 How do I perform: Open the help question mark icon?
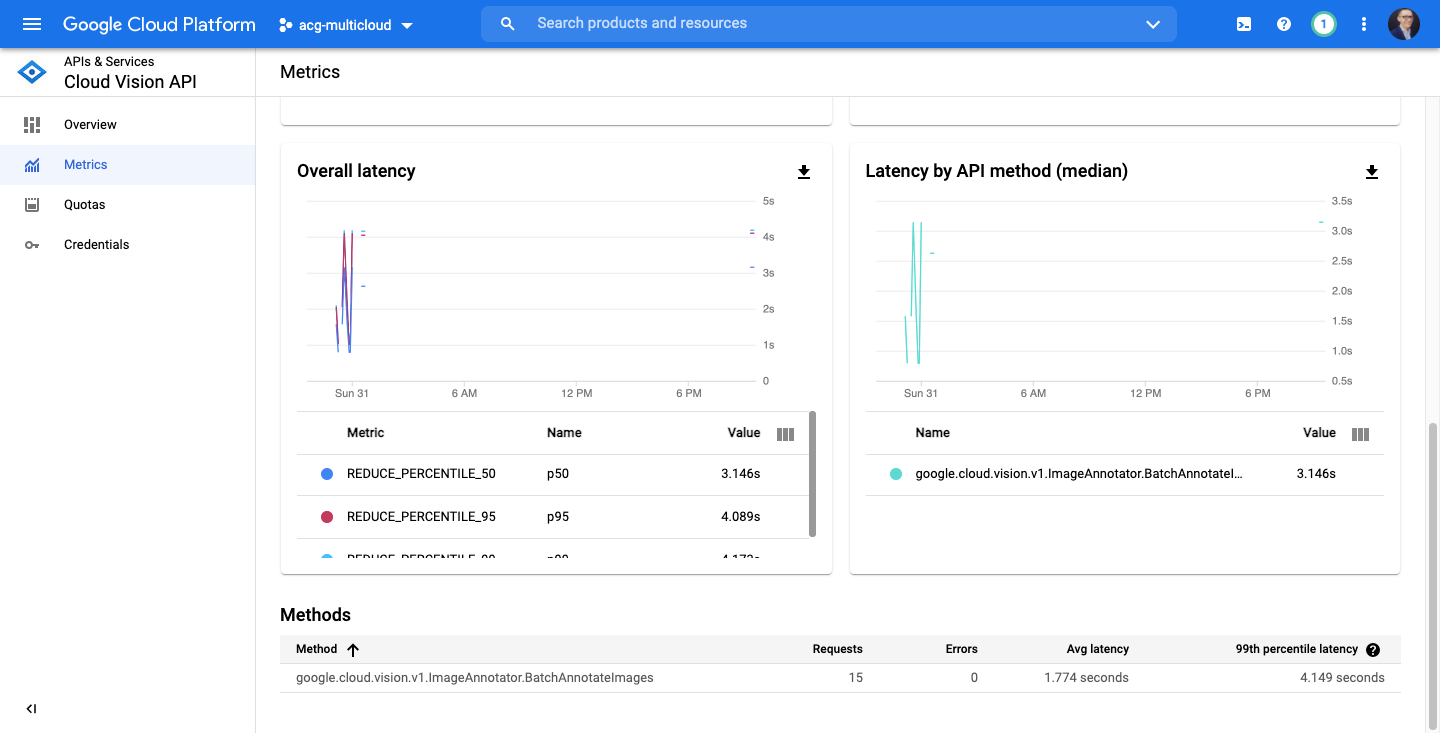[x=1284, y=24]
